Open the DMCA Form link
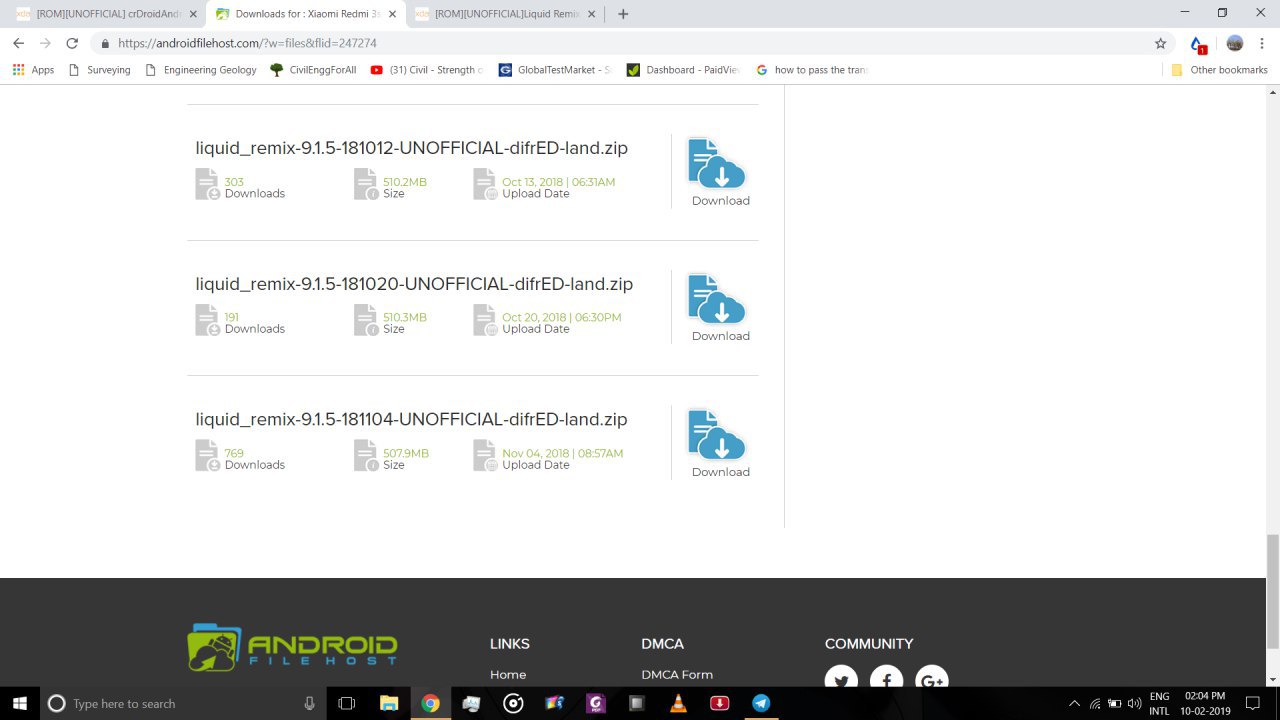 point(677,675)
